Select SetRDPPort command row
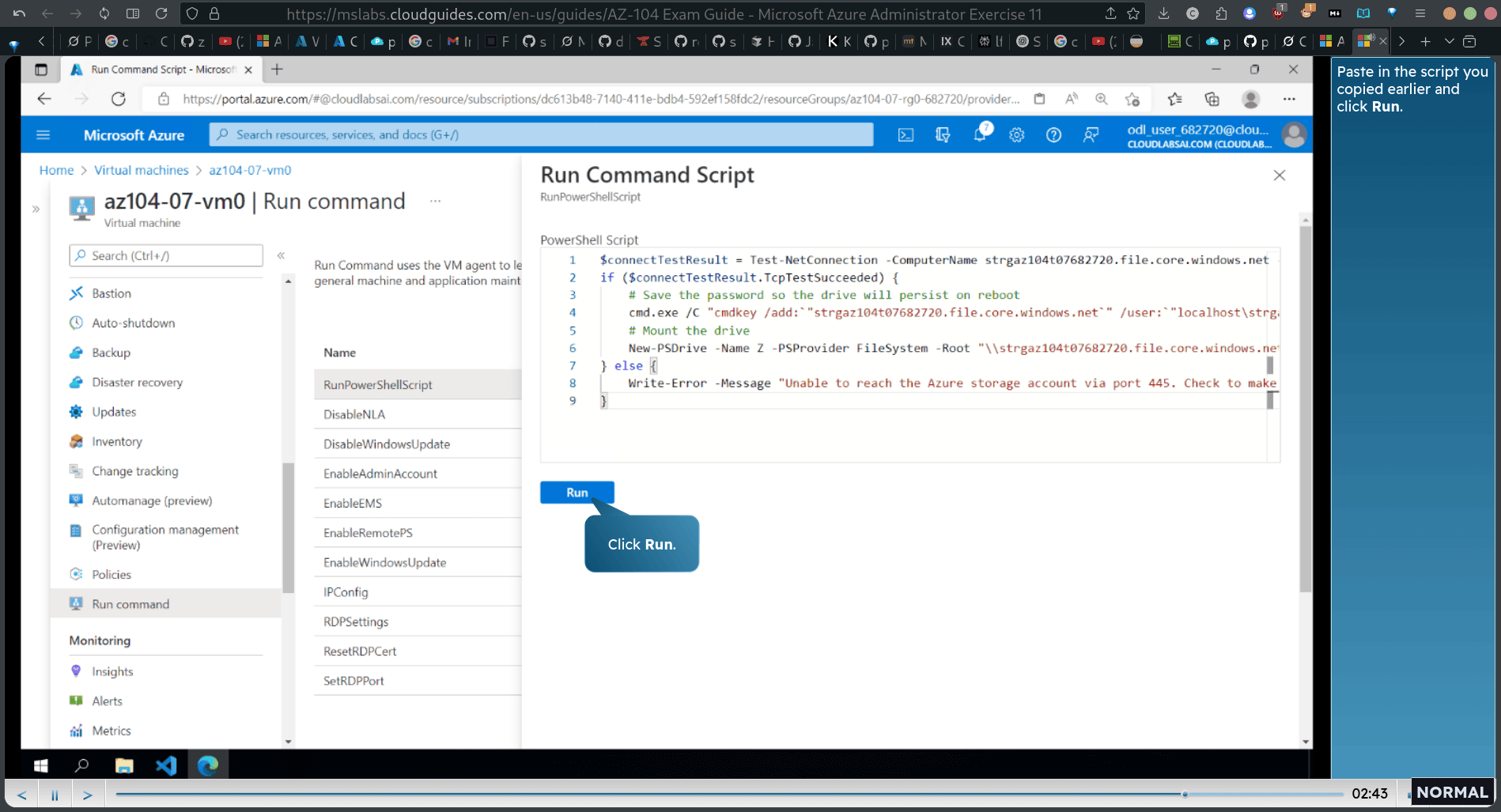Screen dimensions: 1501x812 click(418, 681)
